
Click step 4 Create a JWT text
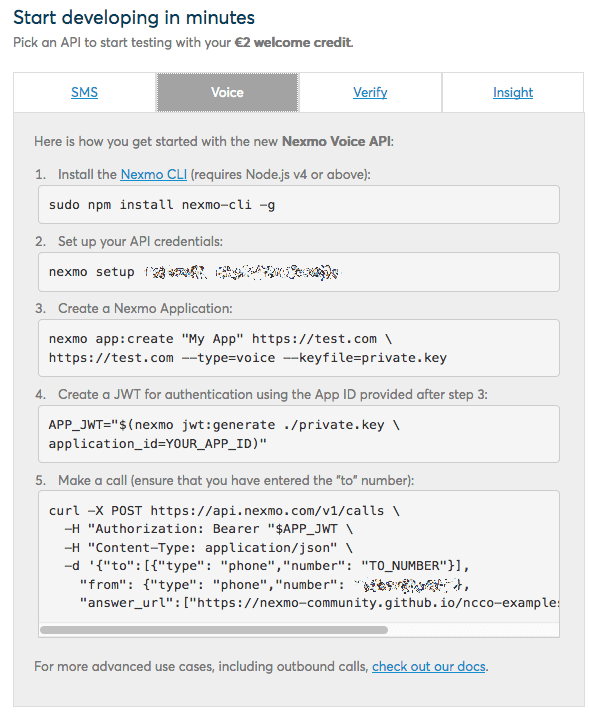coord(273,394)
